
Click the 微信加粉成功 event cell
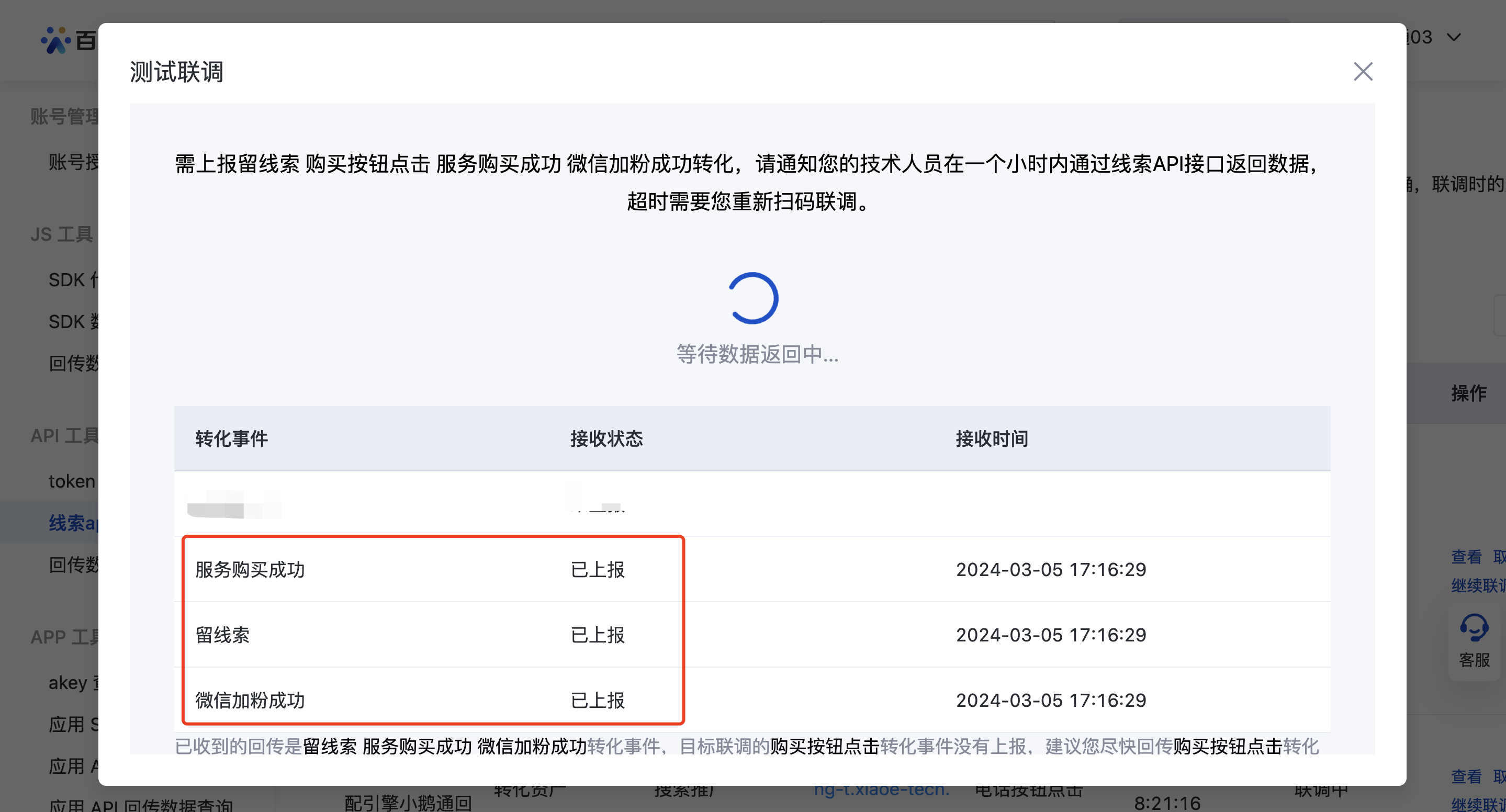click(x=250, y=701)
